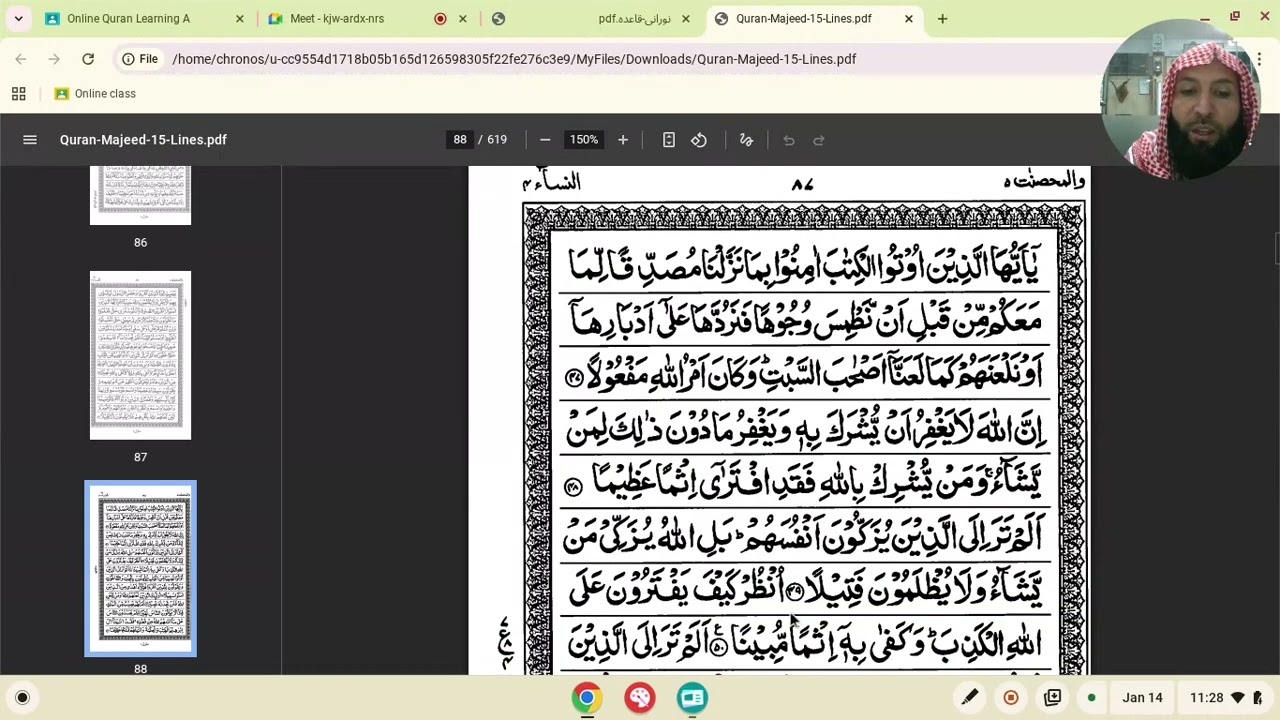
Task: Click the page scrollbar on right edge
Action: pyautogui.click(x=1276, y=248)
